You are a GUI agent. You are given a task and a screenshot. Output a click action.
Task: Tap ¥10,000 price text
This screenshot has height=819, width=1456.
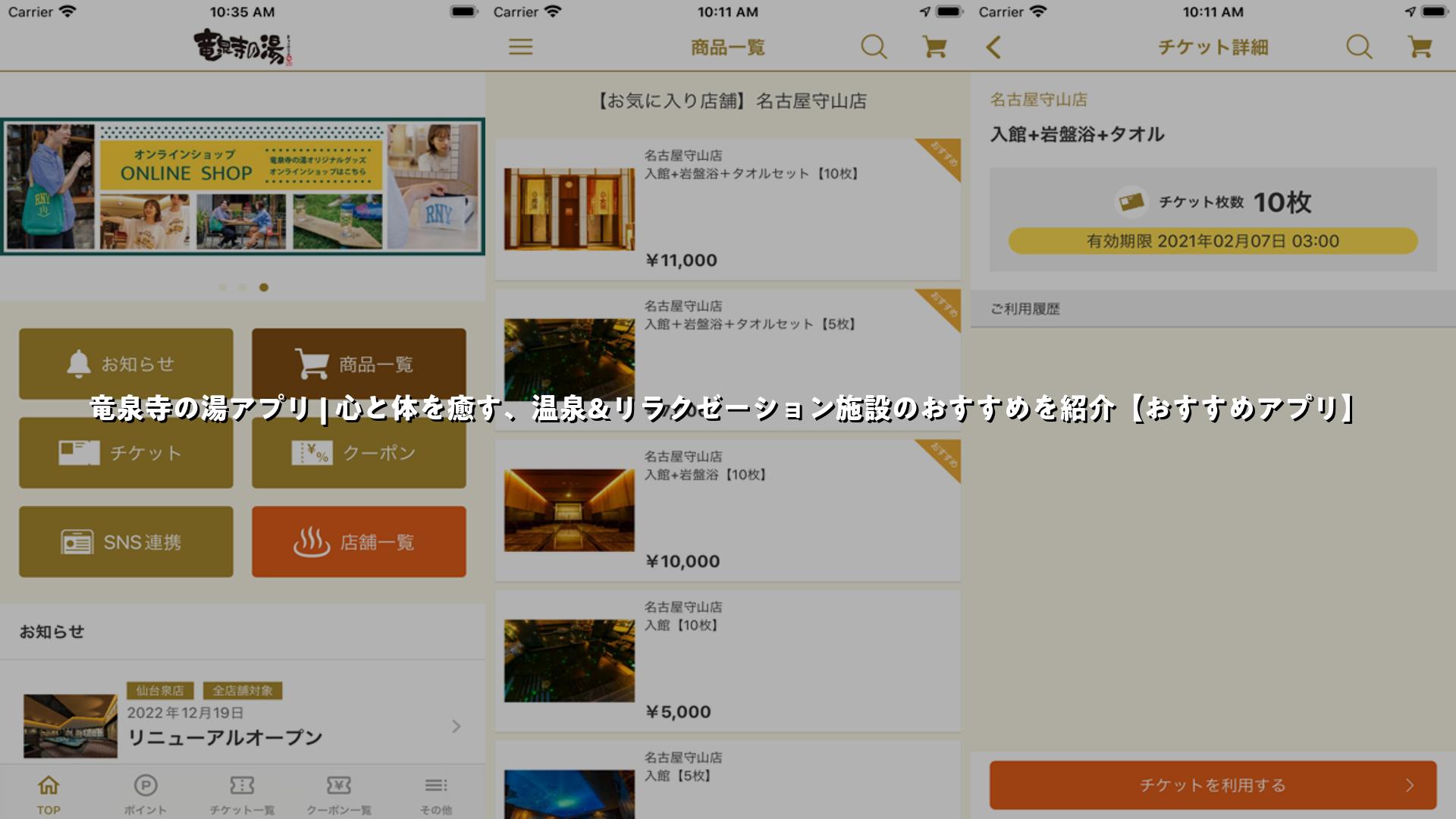[x=682, y=561]
